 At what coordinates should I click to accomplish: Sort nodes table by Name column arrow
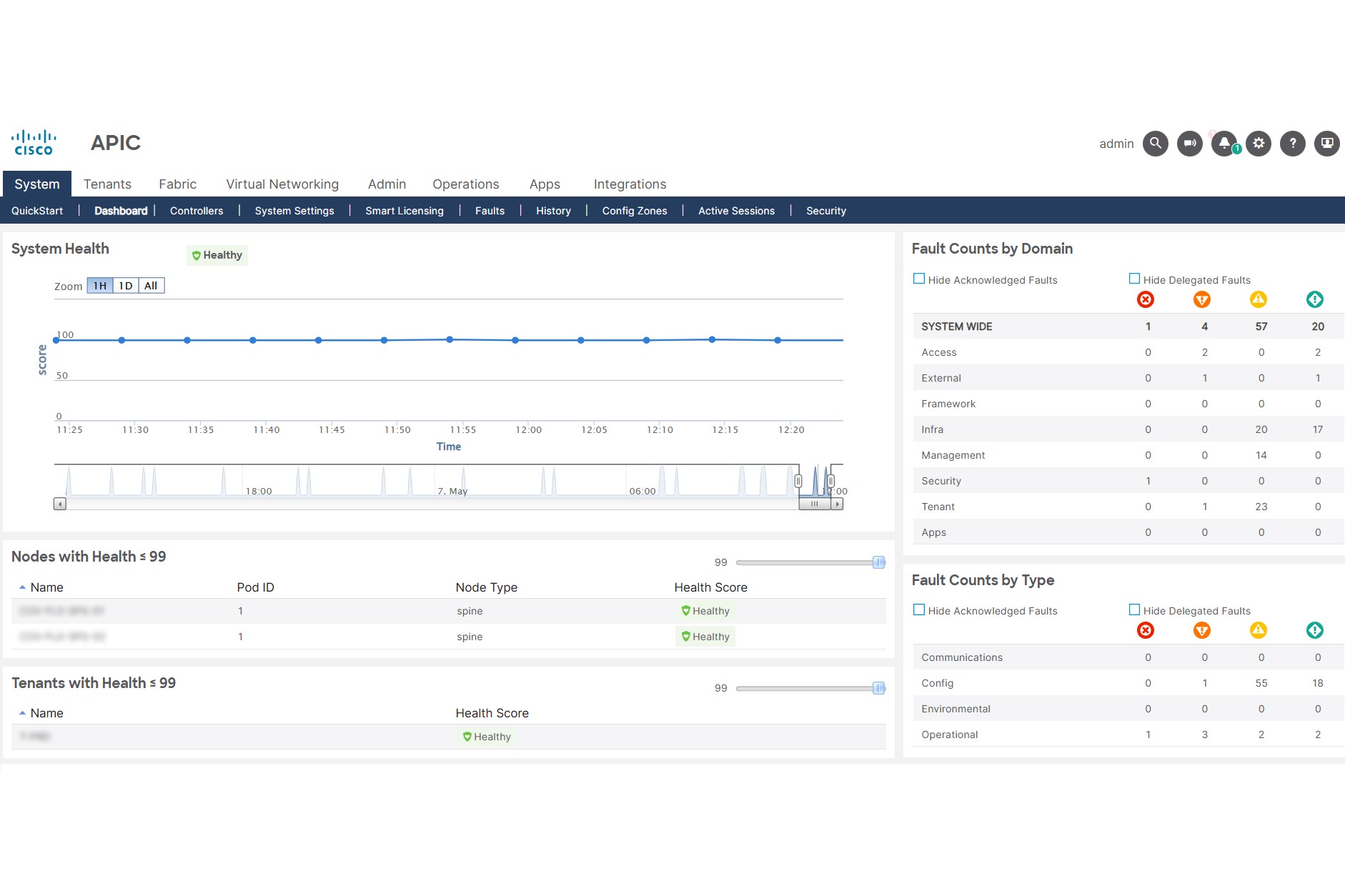click(x=23, y=587)
